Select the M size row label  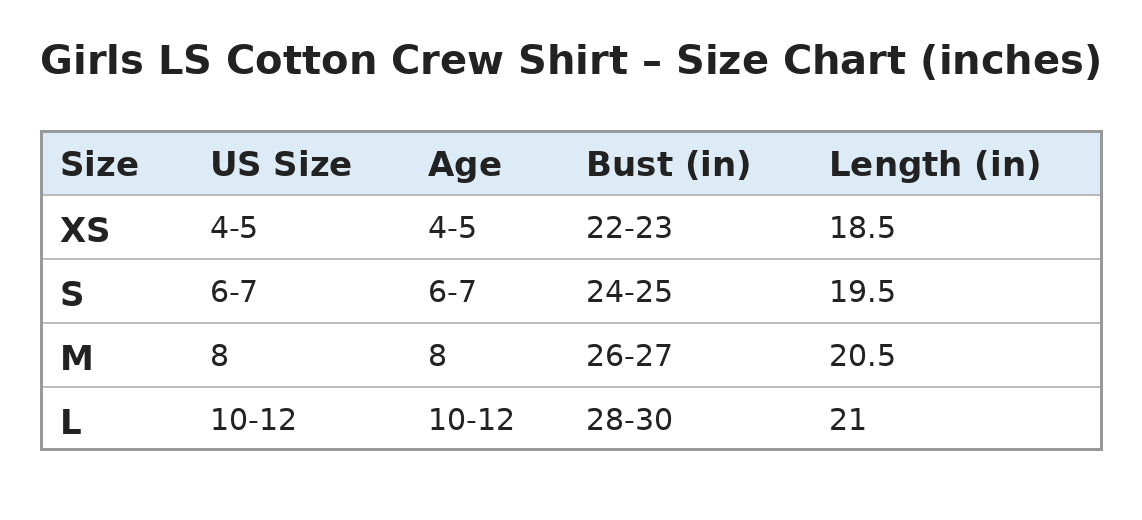[76, 359]
